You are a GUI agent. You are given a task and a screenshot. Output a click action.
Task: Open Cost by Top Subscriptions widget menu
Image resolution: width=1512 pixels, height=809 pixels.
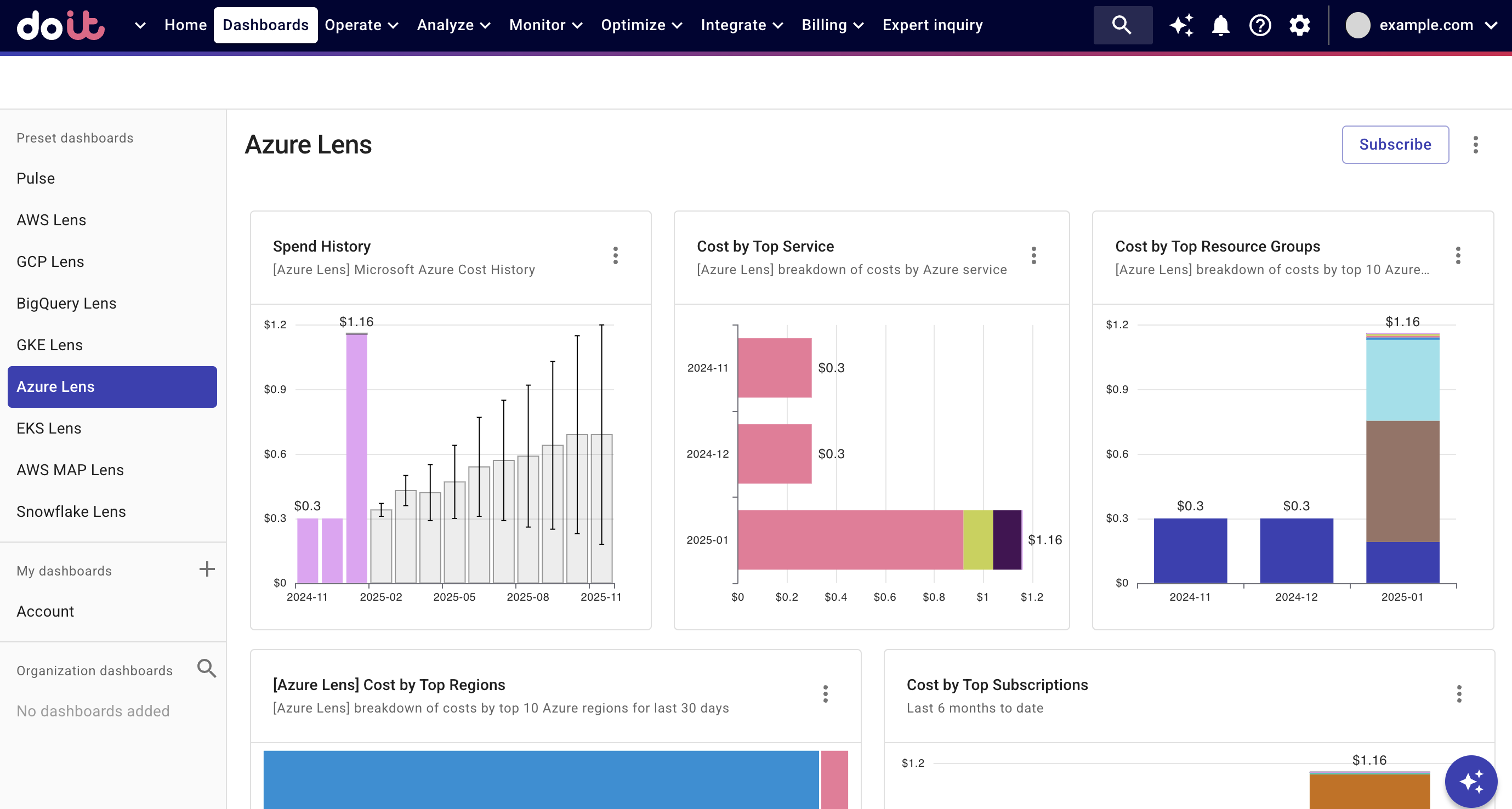(x=1459, y=694)
